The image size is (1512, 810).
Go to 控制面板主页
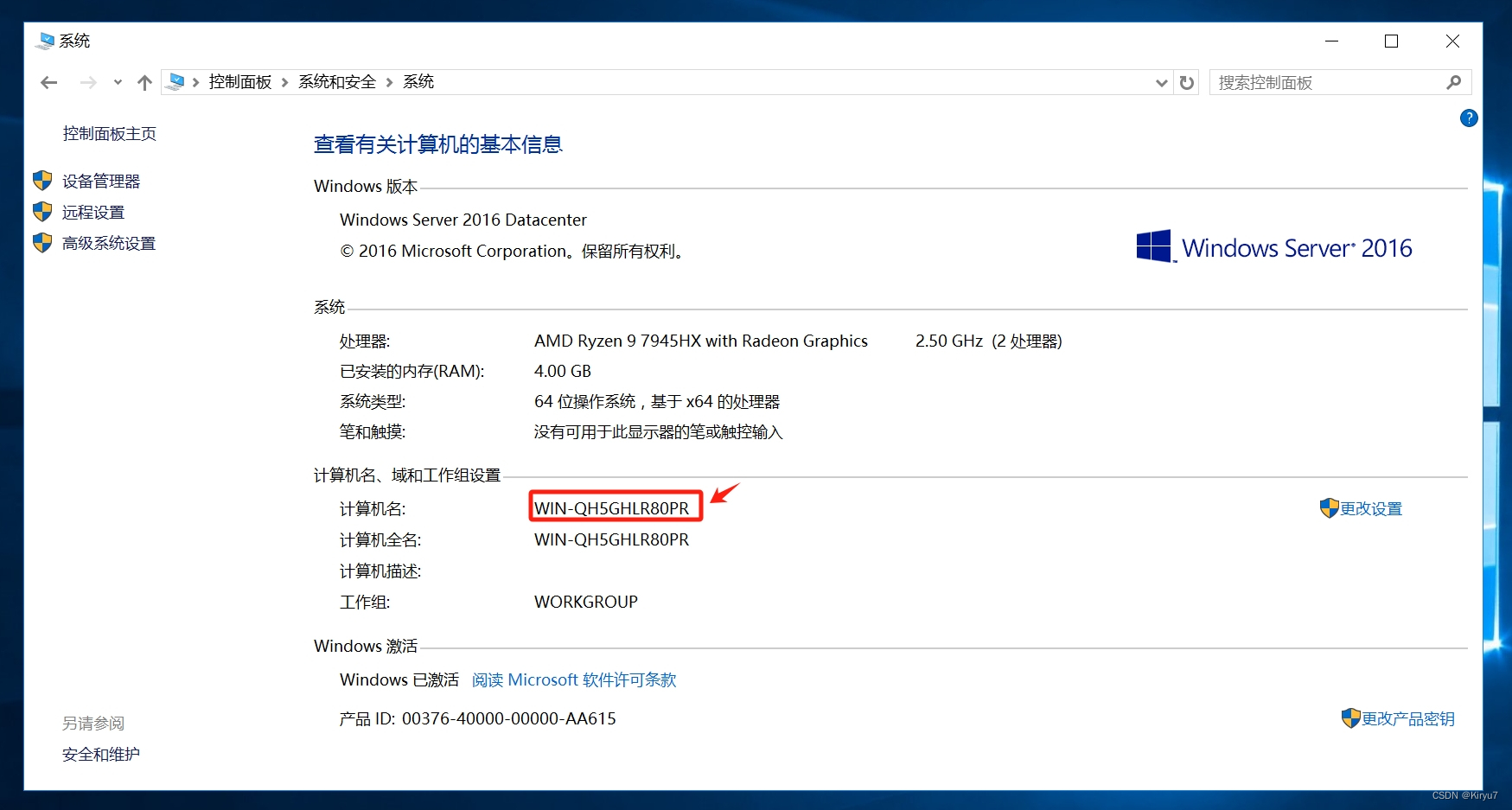pos(109,134)
